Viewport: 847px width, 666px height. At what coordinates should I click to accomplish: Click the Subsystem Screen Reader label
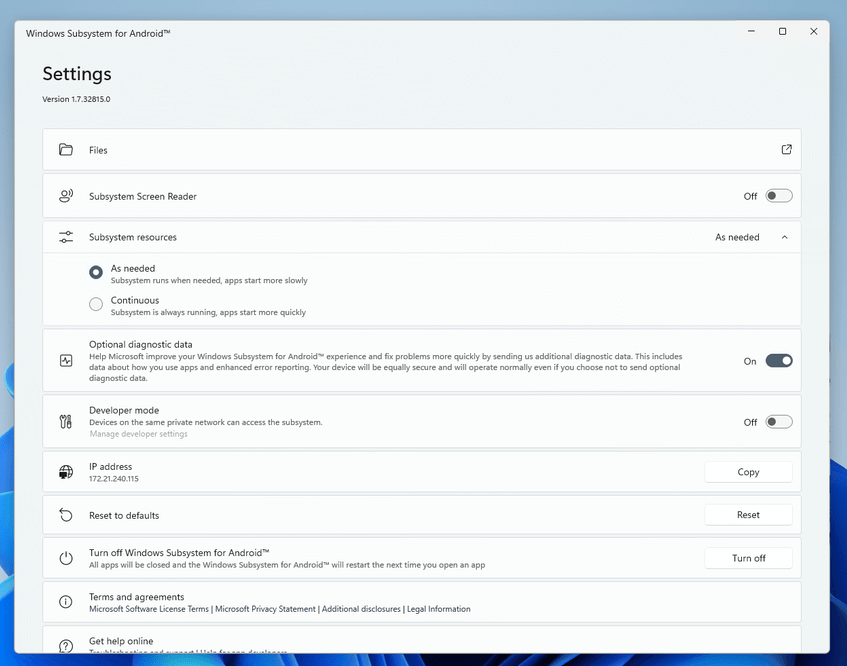[143, 197]
